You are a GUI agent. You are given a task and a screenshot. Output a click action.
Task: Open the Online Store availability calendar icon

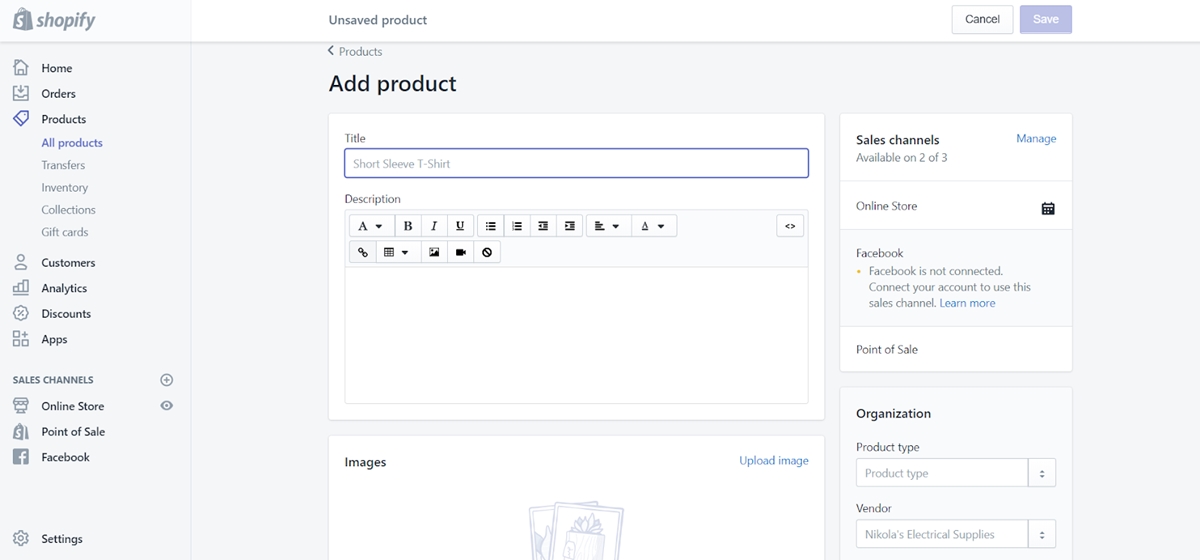point(1048,208)
